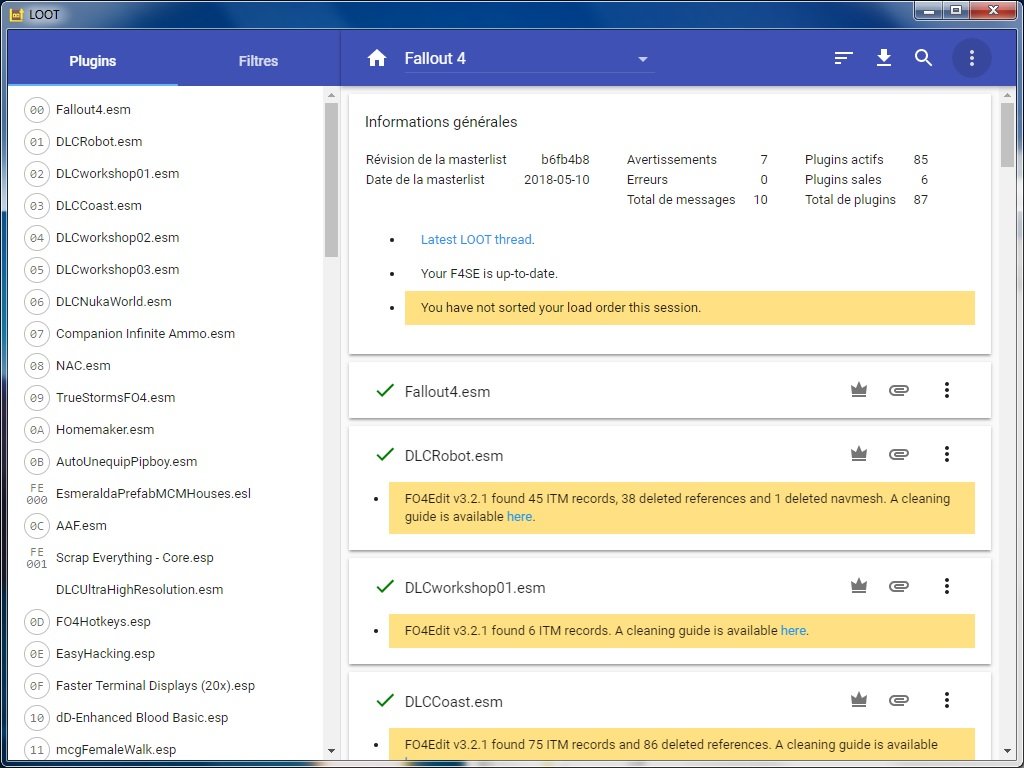Click the home icon in the header

pos(377,58)
